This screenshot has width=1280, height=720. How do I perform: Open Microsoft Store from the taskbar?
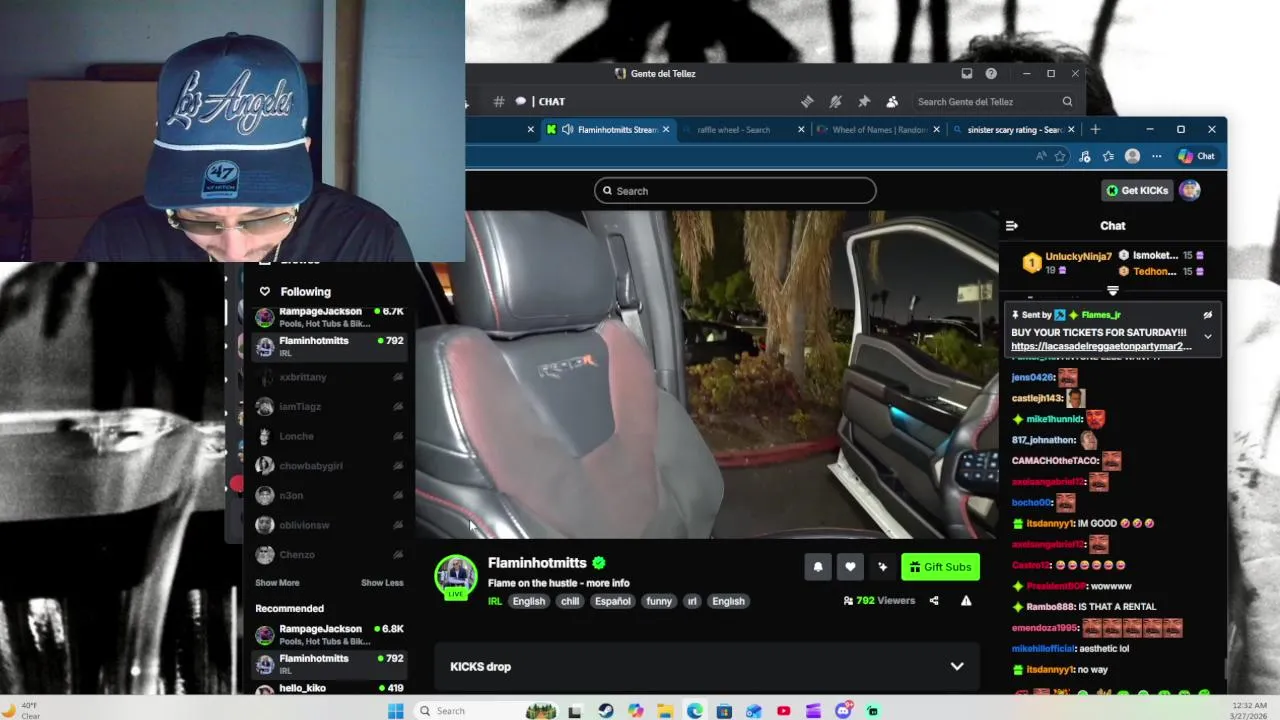click(724, 711)
